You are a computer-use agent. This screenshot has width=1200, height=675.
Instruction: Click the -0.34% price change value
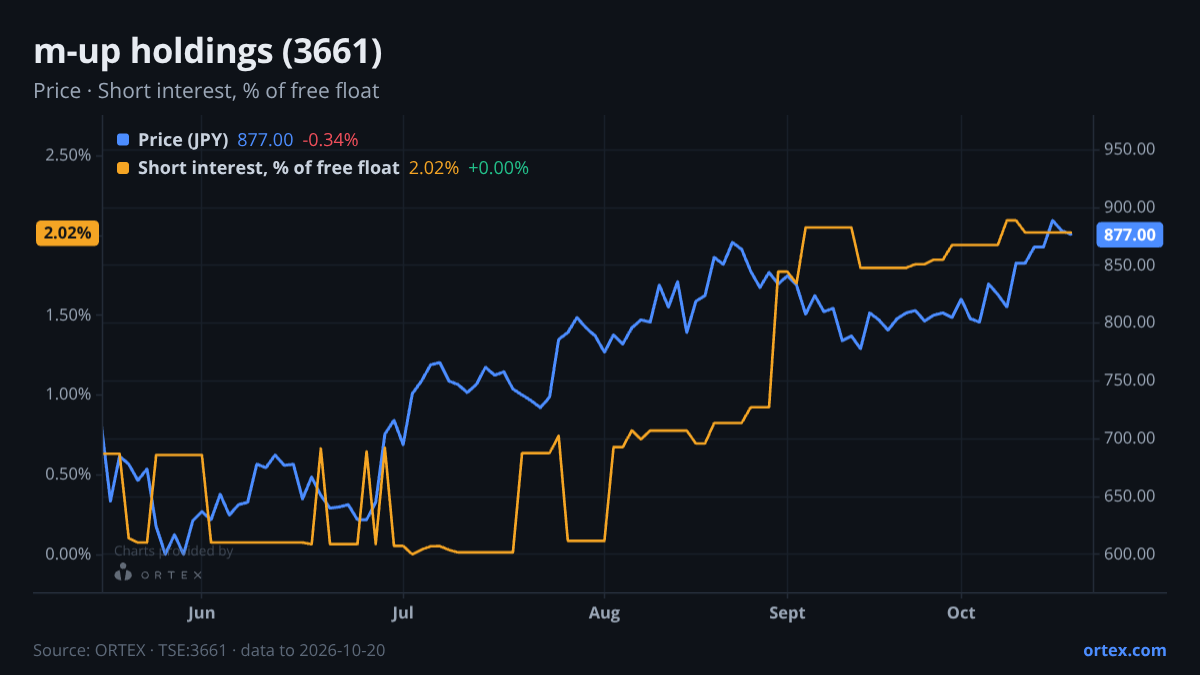(330, 140)
